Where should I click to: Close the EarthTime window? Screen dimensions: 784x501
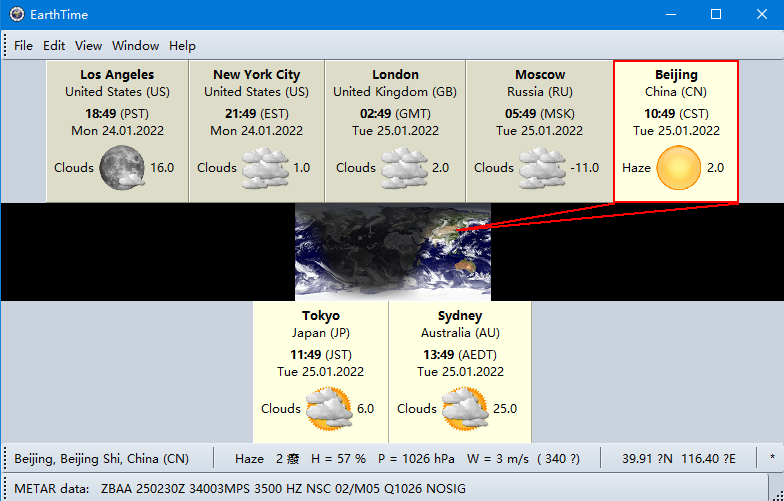pos(762,14)
